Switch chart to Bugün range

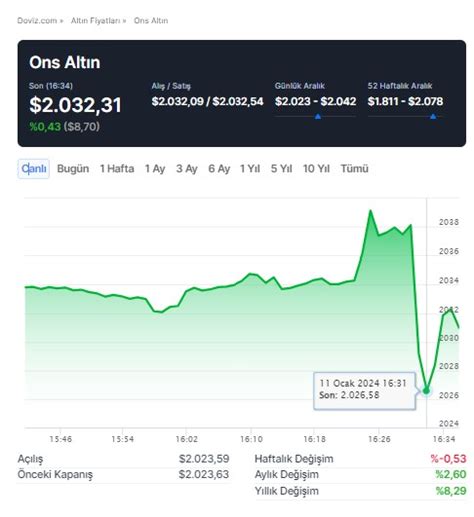(x=73, y=169)
